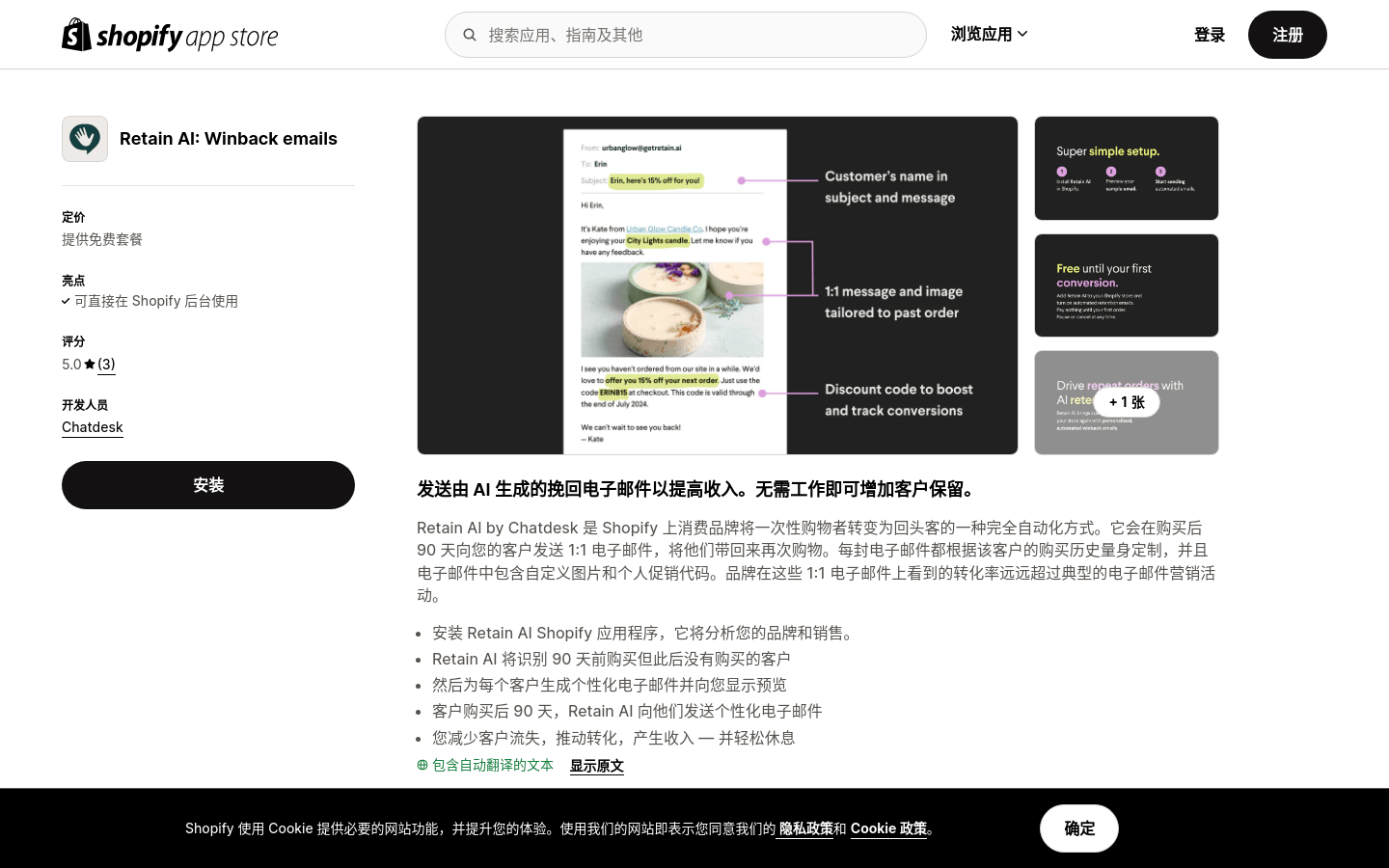The height and width of the screenshot is (868, 1389).
Task: Click the 可直接在 Shopify 后台使用 highlight
Action: 156,301
